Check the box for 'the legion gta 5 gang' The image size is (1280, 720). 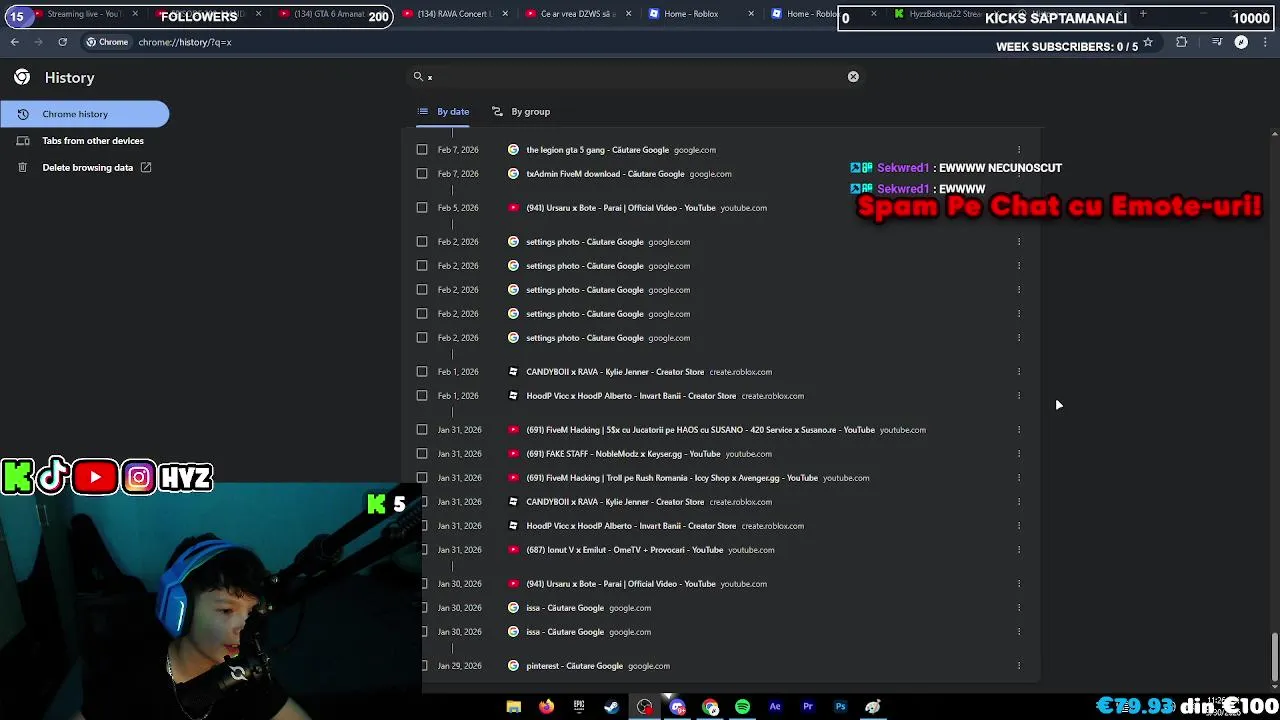click(x=422, y=150)
